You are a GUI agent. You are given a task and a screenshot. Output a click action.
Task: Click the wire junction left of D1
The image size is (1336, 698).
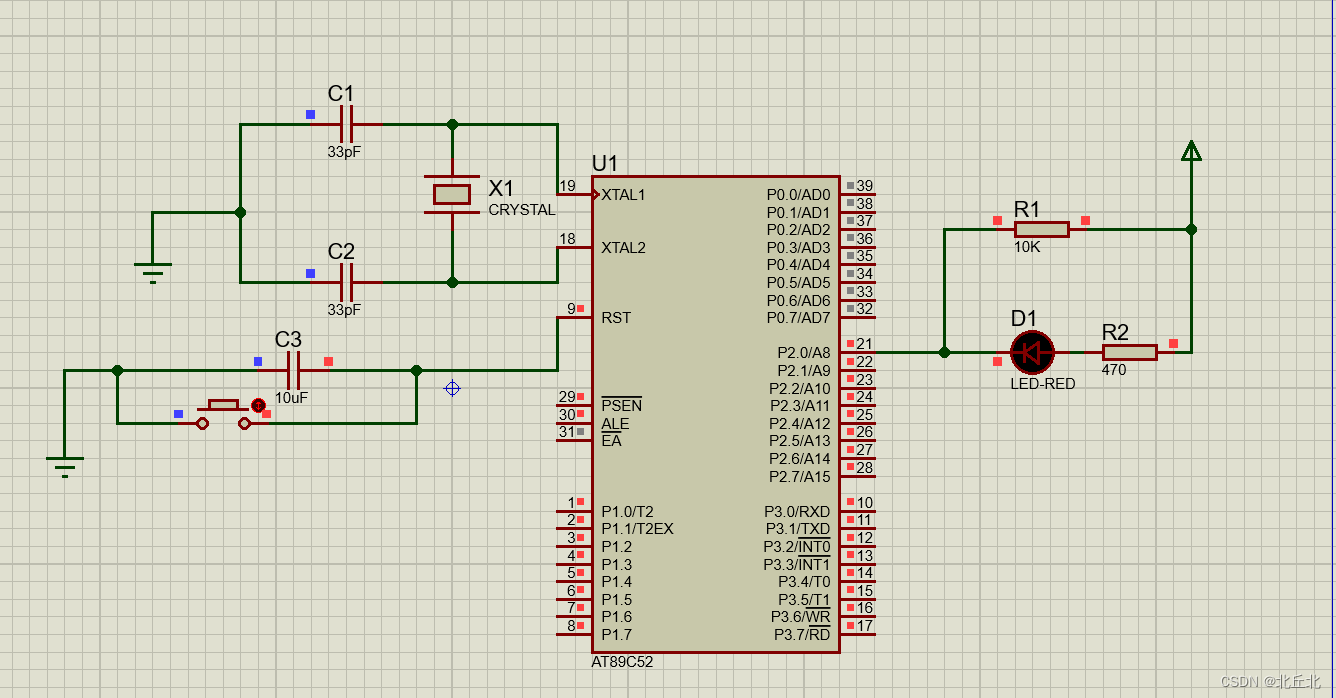coord(944,352)
